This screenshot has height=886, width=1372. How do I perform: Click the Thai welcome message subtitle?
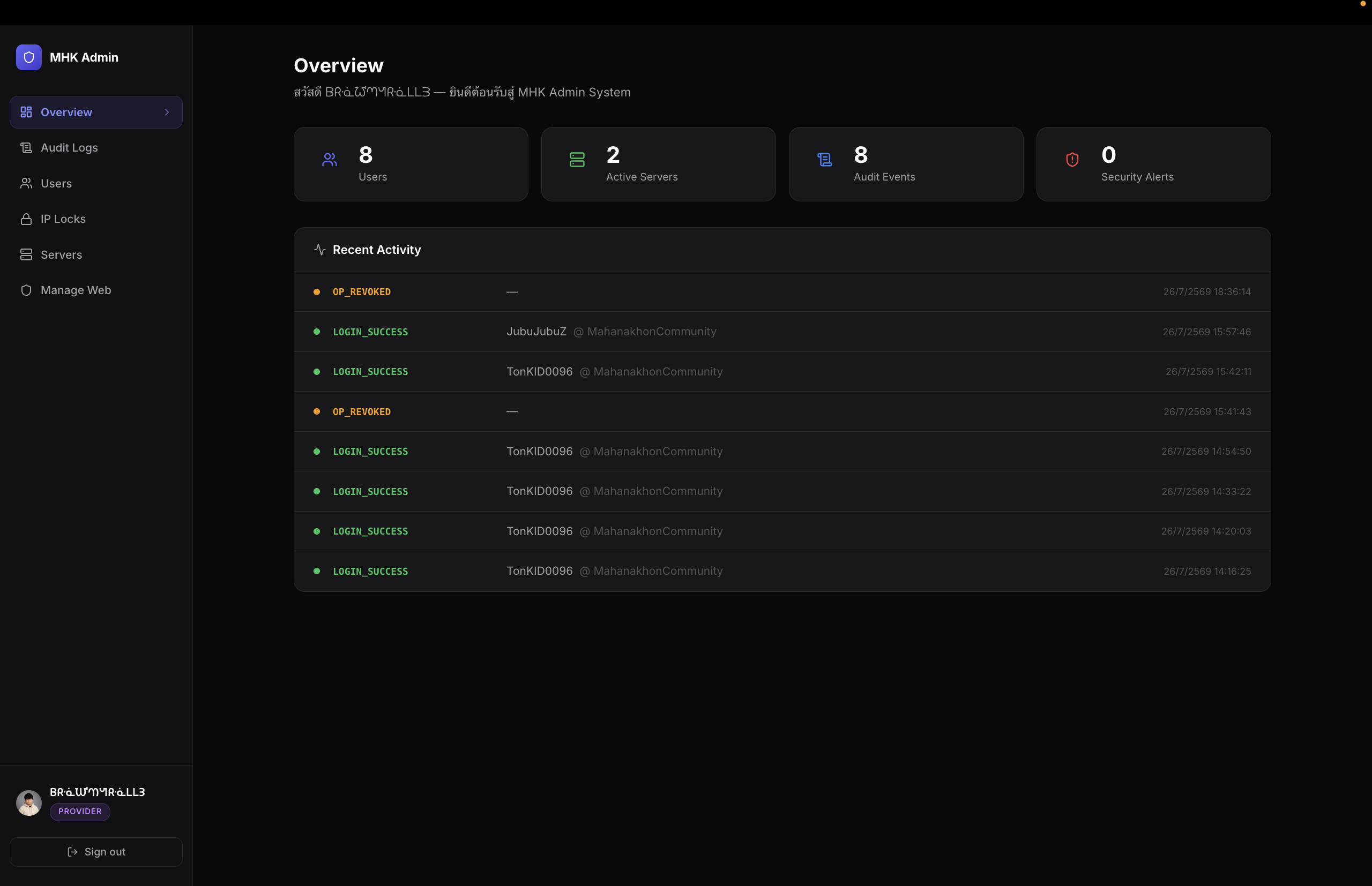(462, 92)
